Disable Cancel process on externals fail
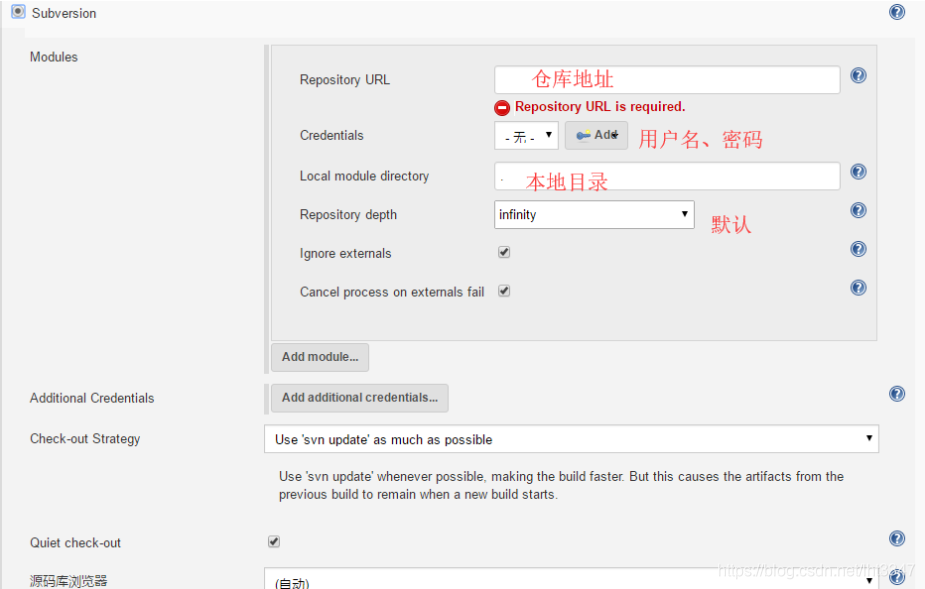The height and width of the screenshot is (589, 925). point(504,290)
